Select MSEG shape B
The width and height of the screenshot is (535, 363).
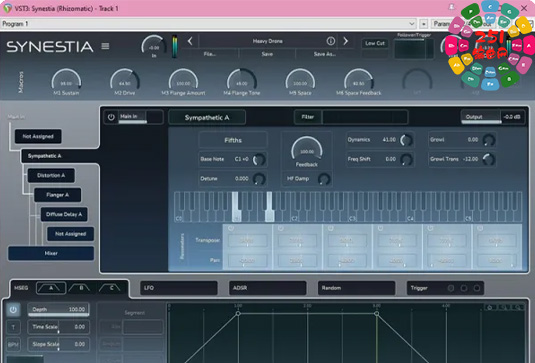point(81,288)
